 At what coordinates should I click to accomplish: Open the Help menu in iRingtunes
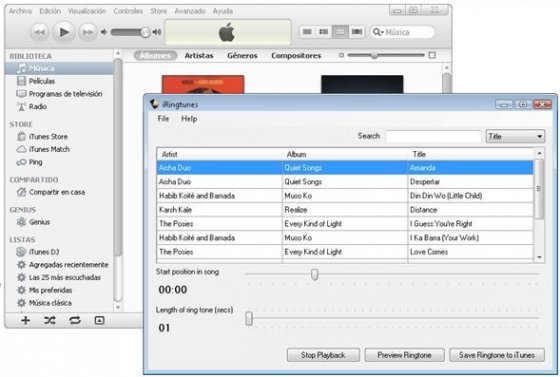point(189,119)
